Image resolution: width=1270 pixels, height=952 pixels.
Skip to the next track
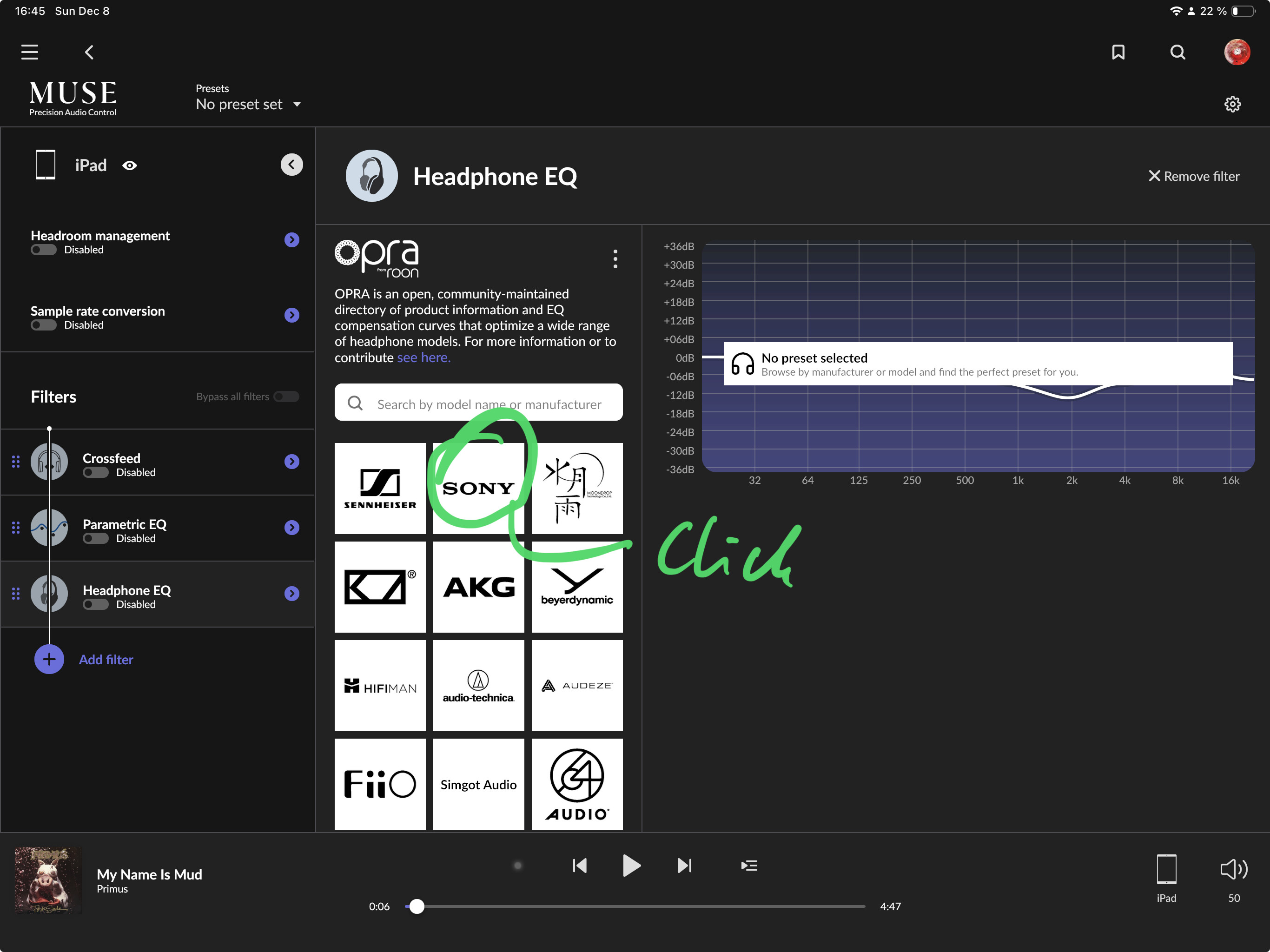(684, 865)
